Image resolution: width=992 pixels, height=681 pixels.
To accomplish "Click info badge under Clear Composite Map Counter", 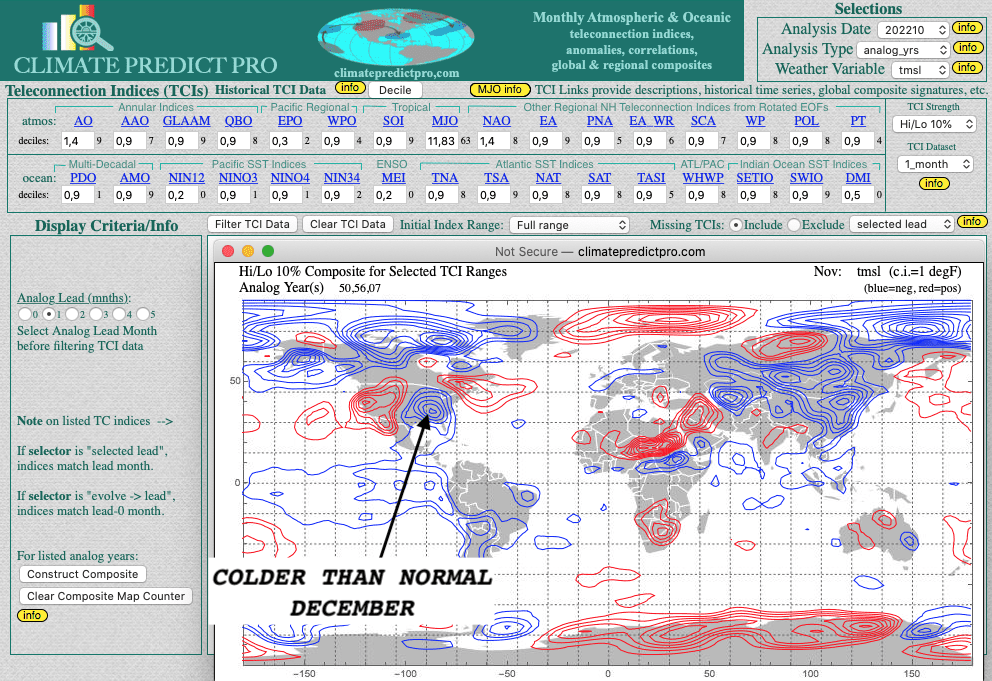I will tap(32, 615).
